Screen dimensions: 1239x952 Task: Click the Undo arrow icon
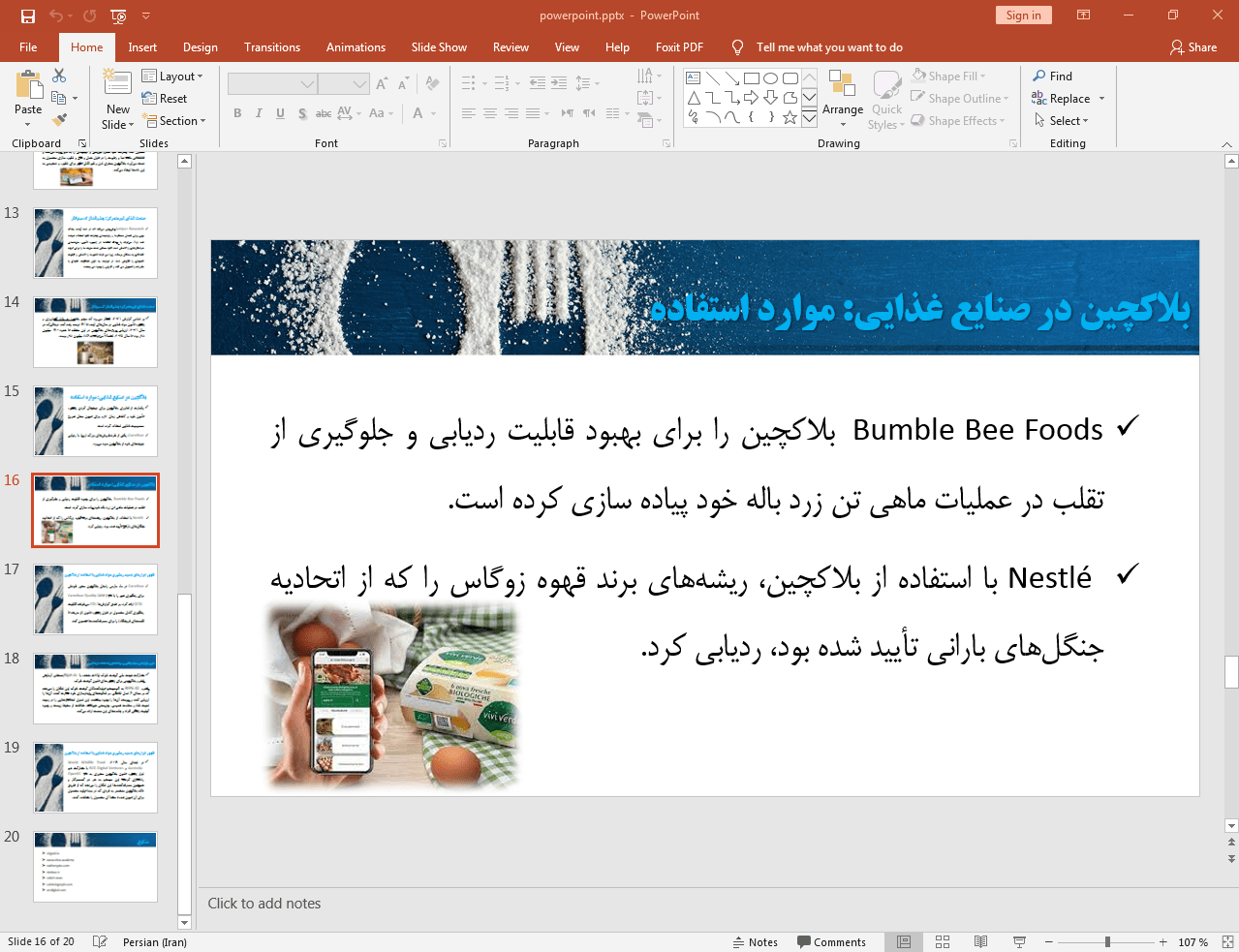pos(55,15)
